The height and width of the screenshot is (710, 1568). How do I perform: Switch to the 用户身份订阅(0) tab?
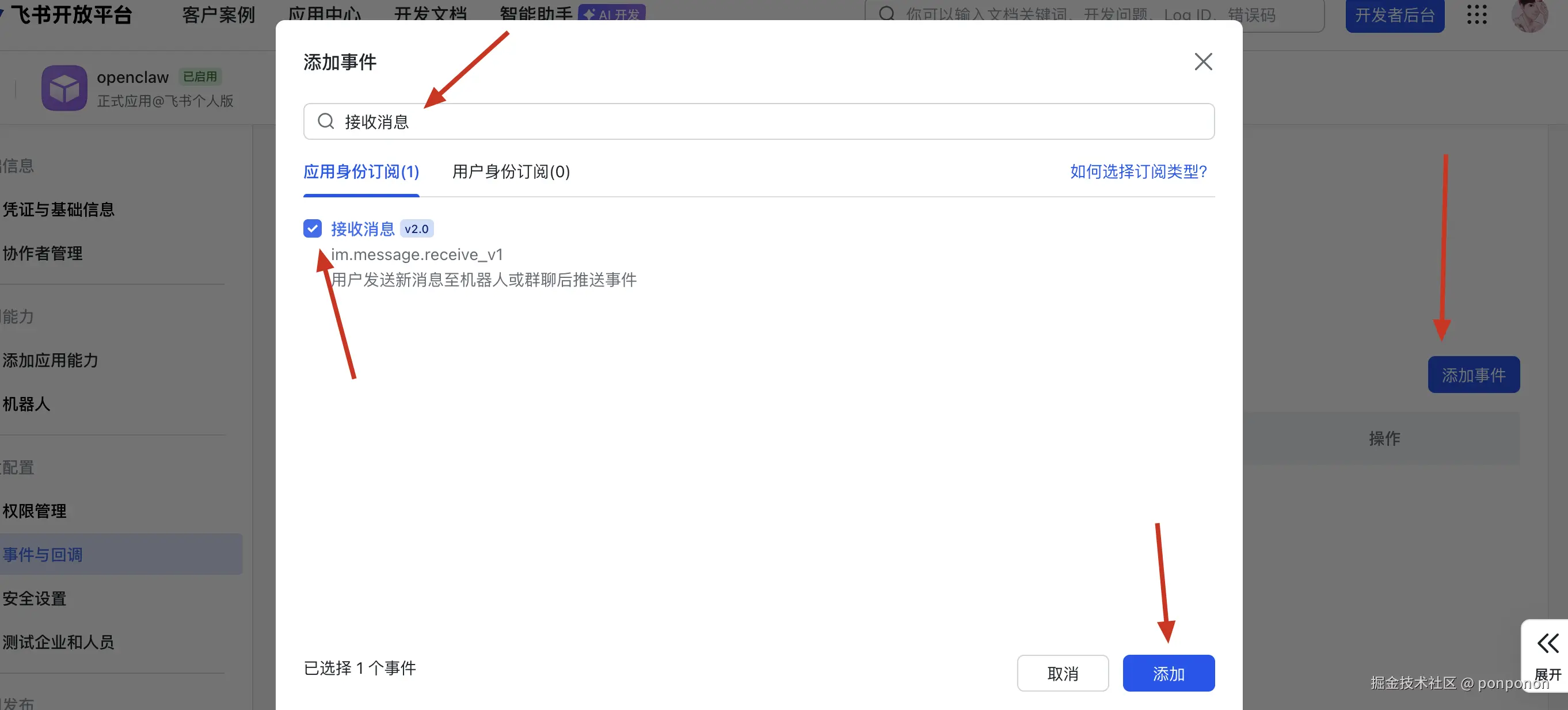(x=510, y=172)
